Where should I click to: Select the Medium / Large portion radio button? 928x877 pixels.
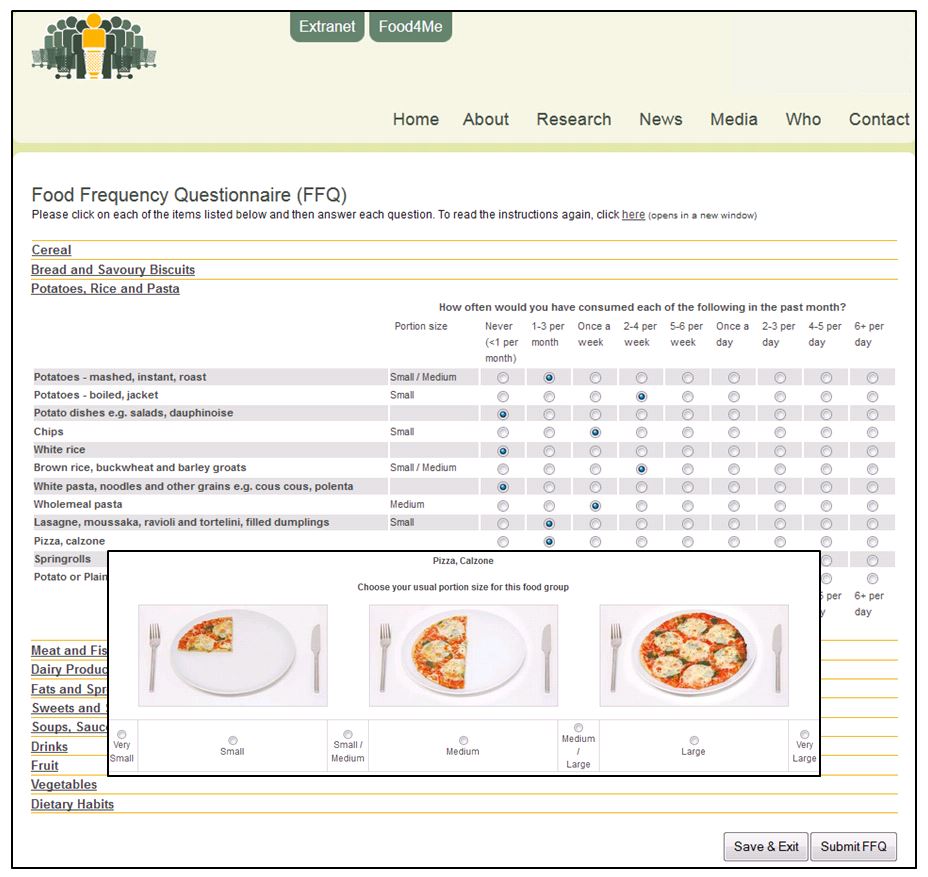tap(578, 728)
